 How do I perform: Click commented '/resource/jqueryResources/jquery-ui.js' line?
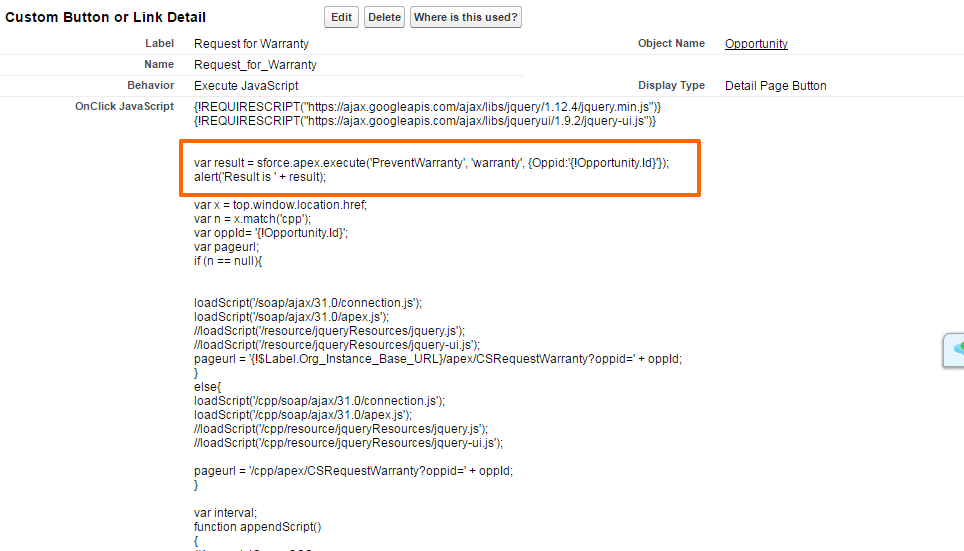pyautogui.click(x=337, y=344)
